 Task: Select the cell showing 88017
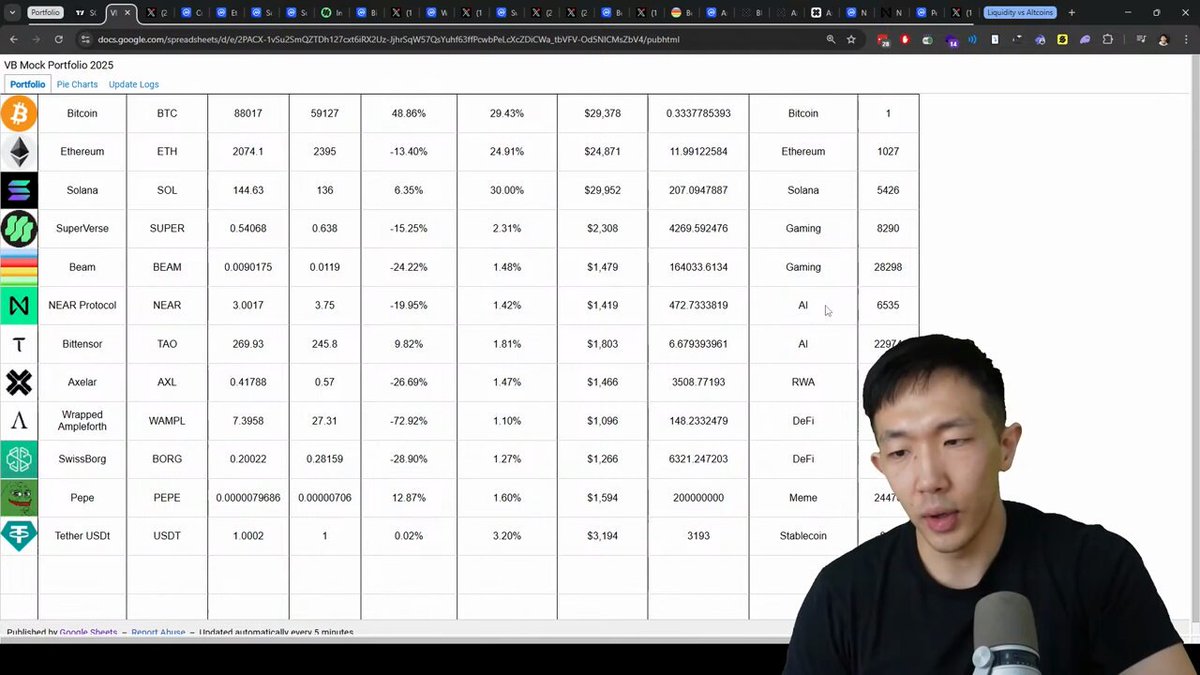pyautogui.click(x=248, y=114)
